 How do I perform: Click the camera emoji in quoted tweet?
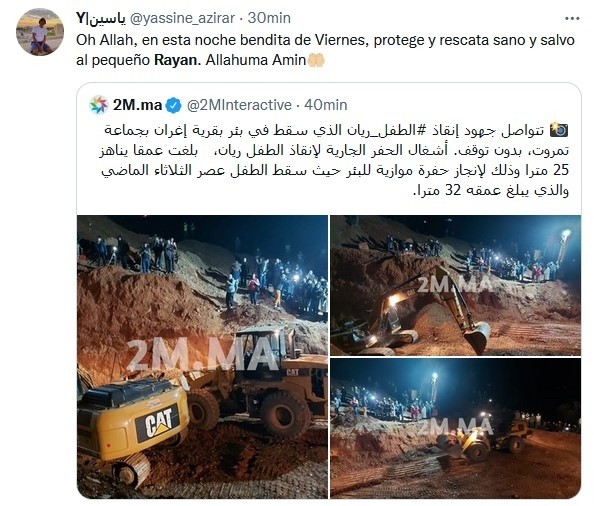pos(559,130)
